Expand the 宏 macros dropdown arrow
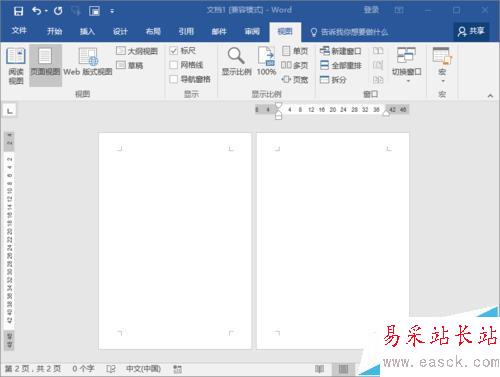The height and width of the screenshot is (377, 500). (443, 81)
